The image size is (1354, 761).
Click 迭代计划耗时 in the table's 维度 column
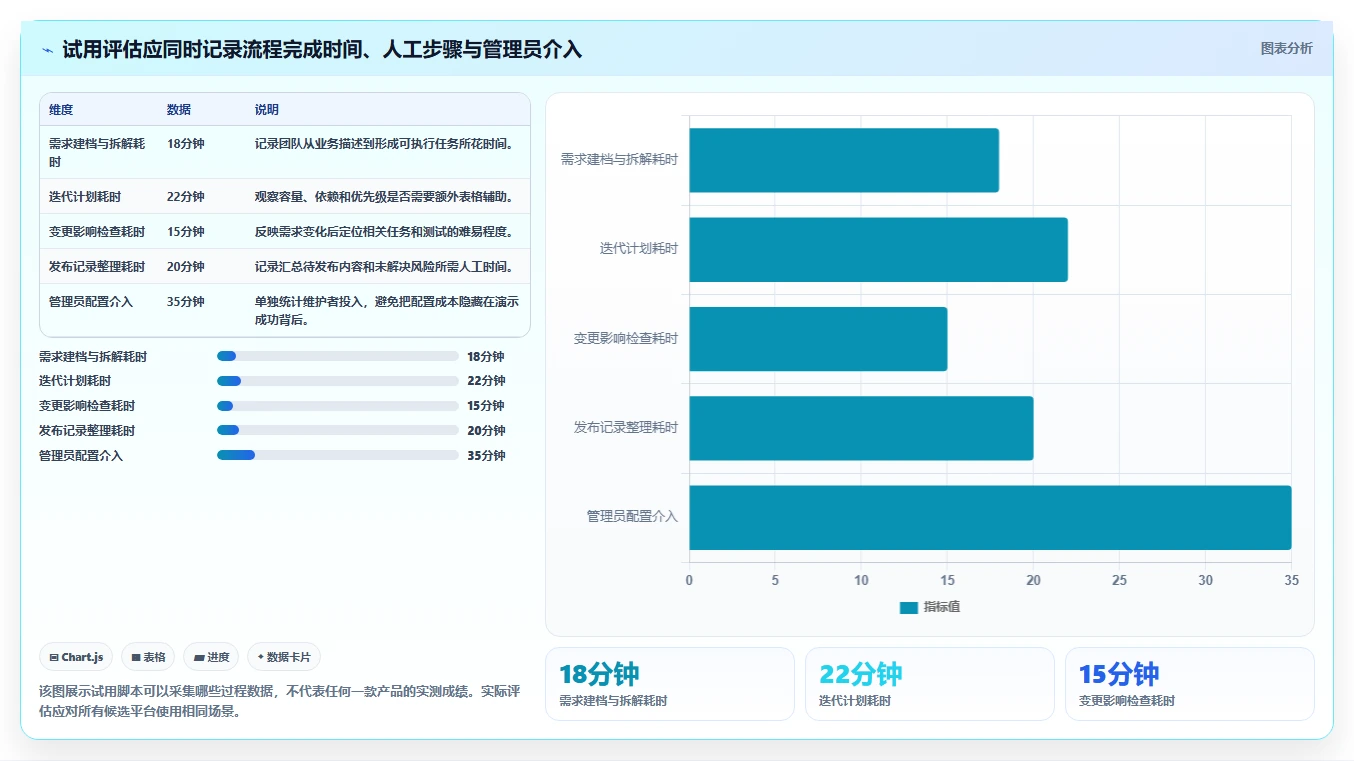pyautogui.click(x=85, y=197)
